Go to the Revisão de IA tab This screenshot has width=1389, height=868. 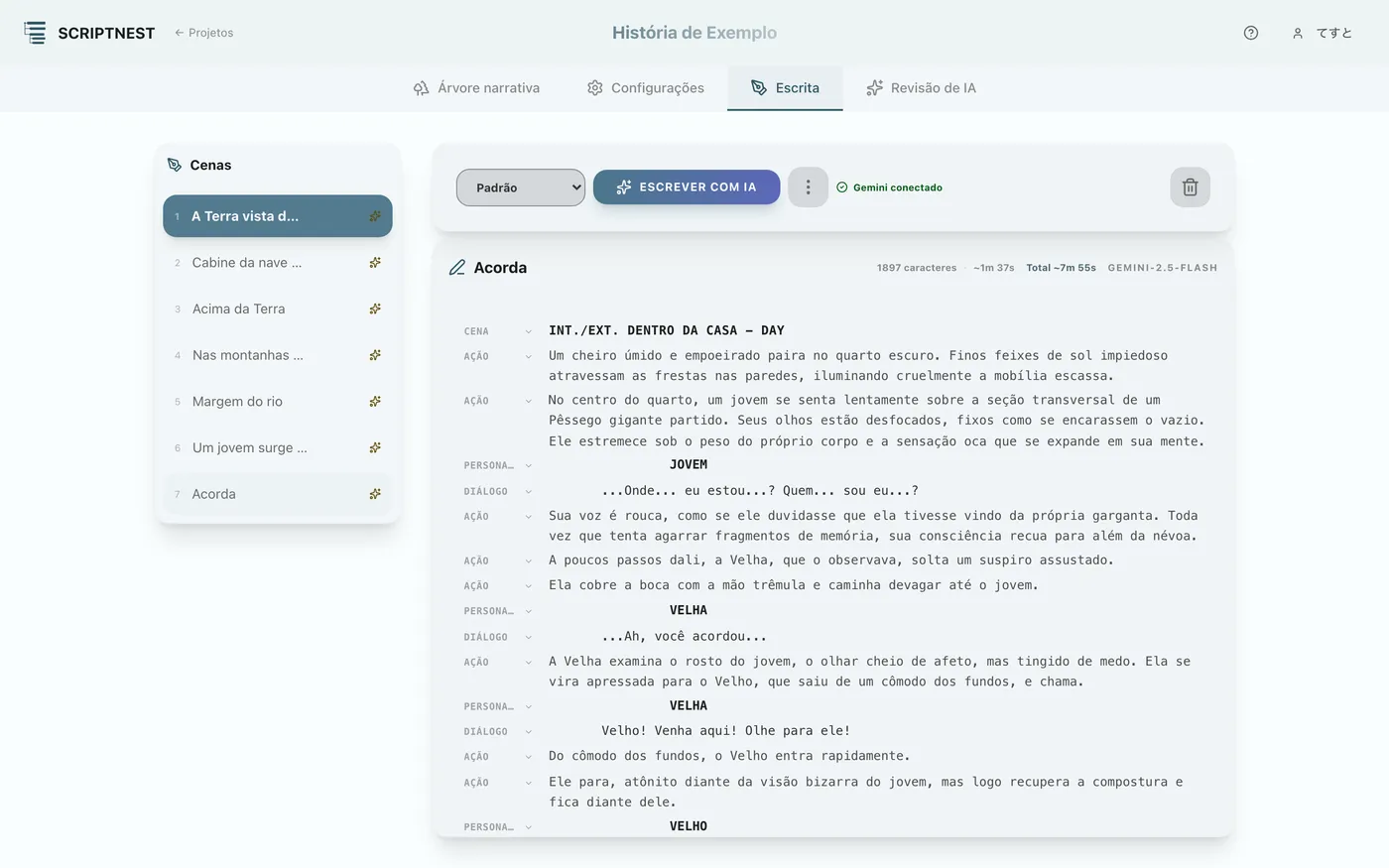(921, 88)
